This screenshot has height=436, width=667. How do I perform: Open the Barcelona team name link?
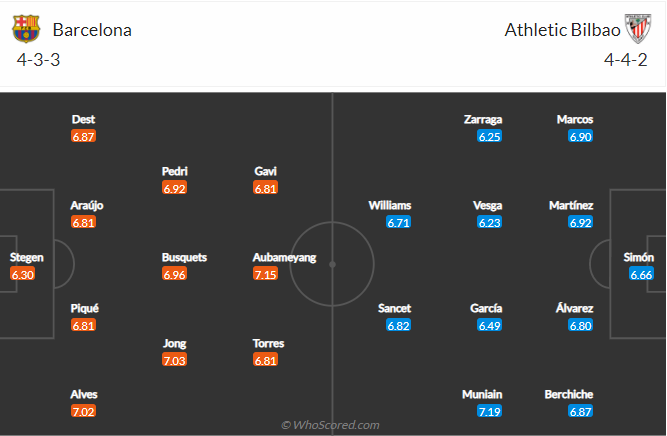click(x=92, y=29)
